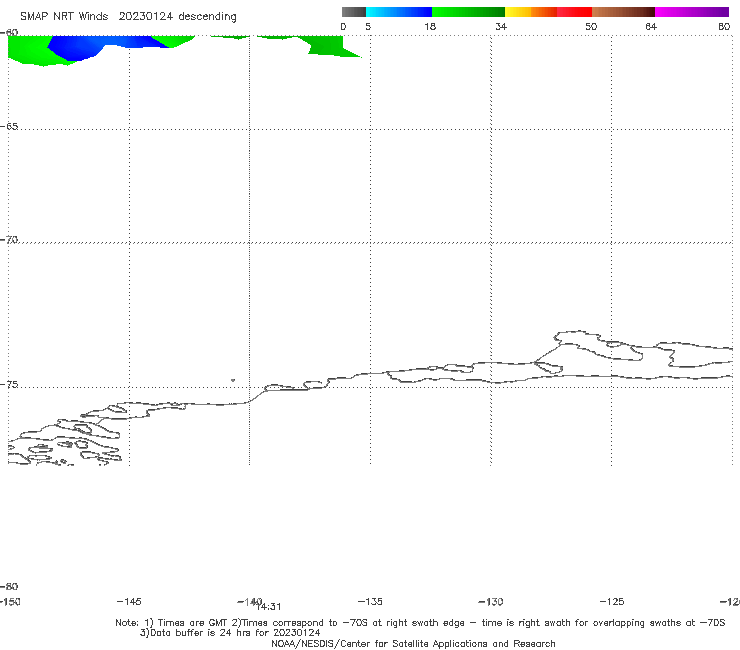
Task: Click the latitude label -70
Action: [9, 239]
